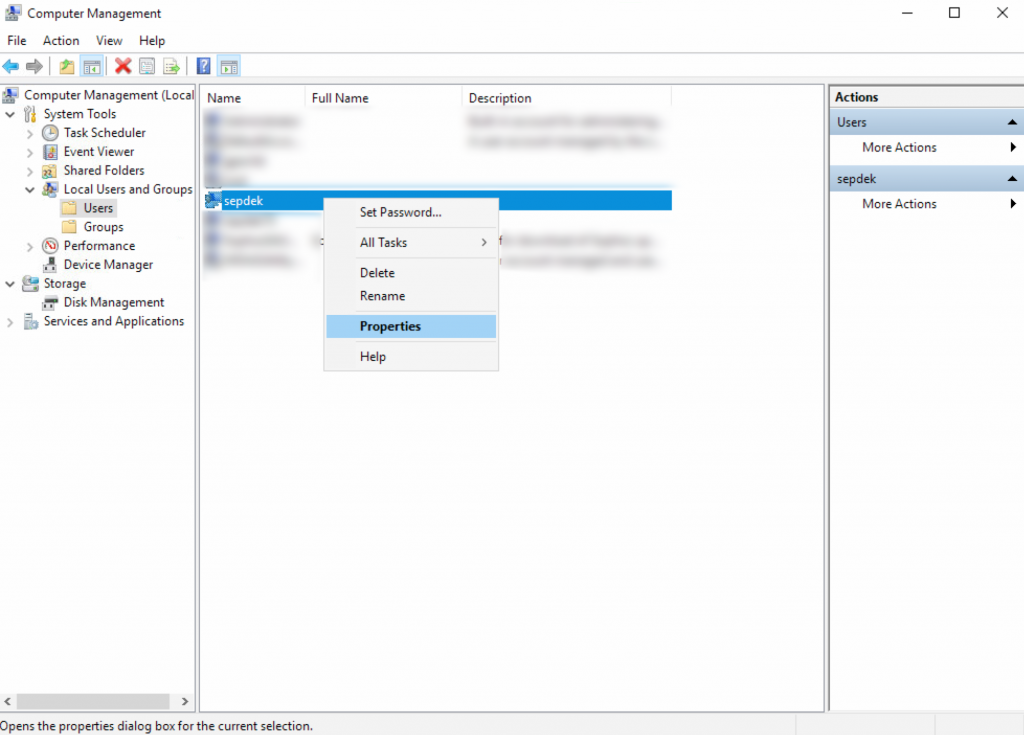Viewport: 1024px width, 735px height.
Task: Click the Services and Applications icon
Action: point(30,321)
